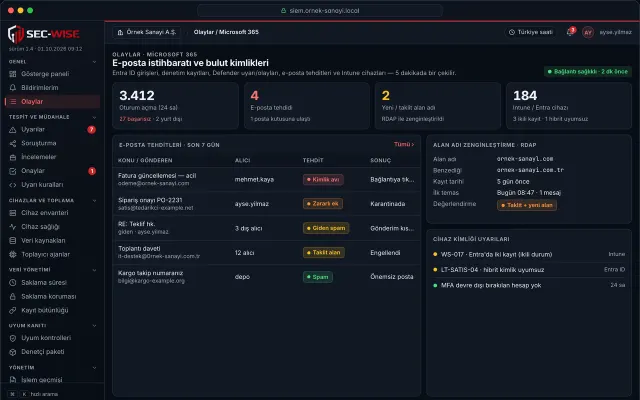Image resolution: width=640 pixels, height=400 pixels.
Task: Click Olaylar / Microsoft 365 breadcrumb
Action: (x=226, y=32)
